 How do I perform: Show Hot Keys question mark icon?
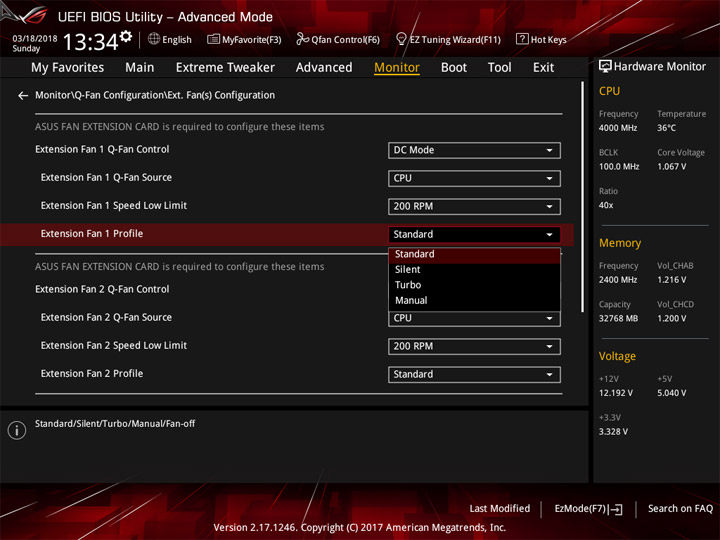(522, 39)
